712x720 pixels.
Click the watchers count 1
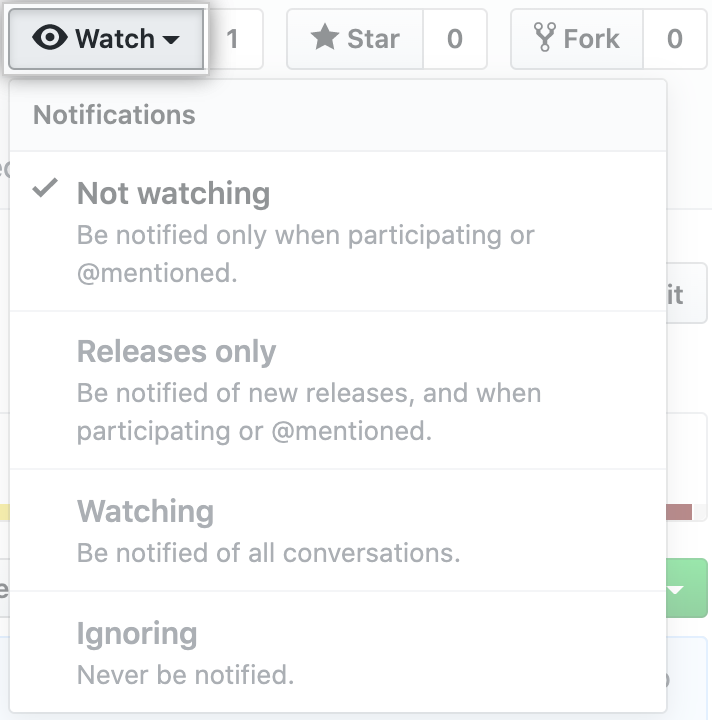point(234,39)
